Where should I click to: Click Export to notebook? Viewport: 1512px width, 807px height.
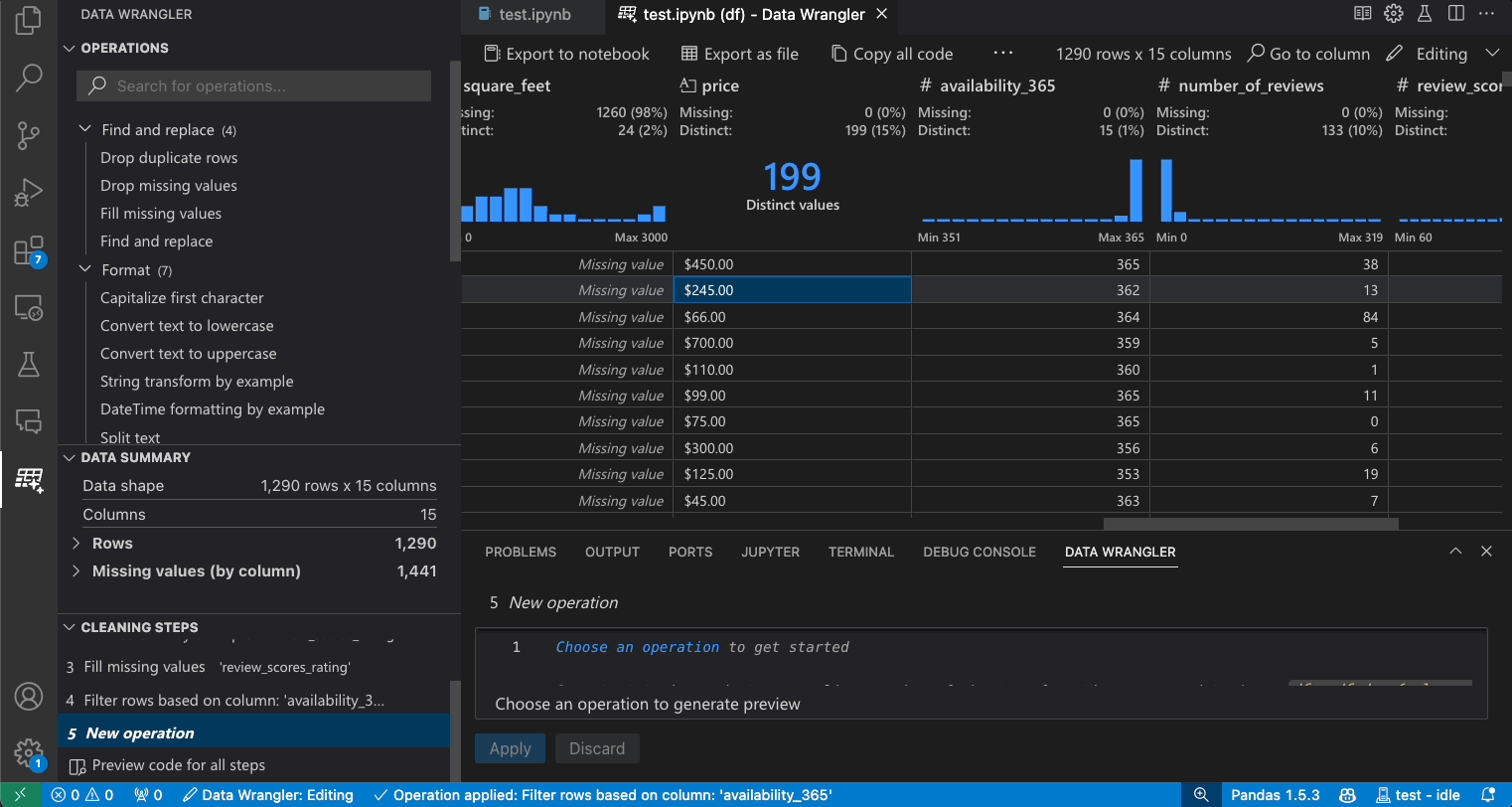(x=565, y=53)
